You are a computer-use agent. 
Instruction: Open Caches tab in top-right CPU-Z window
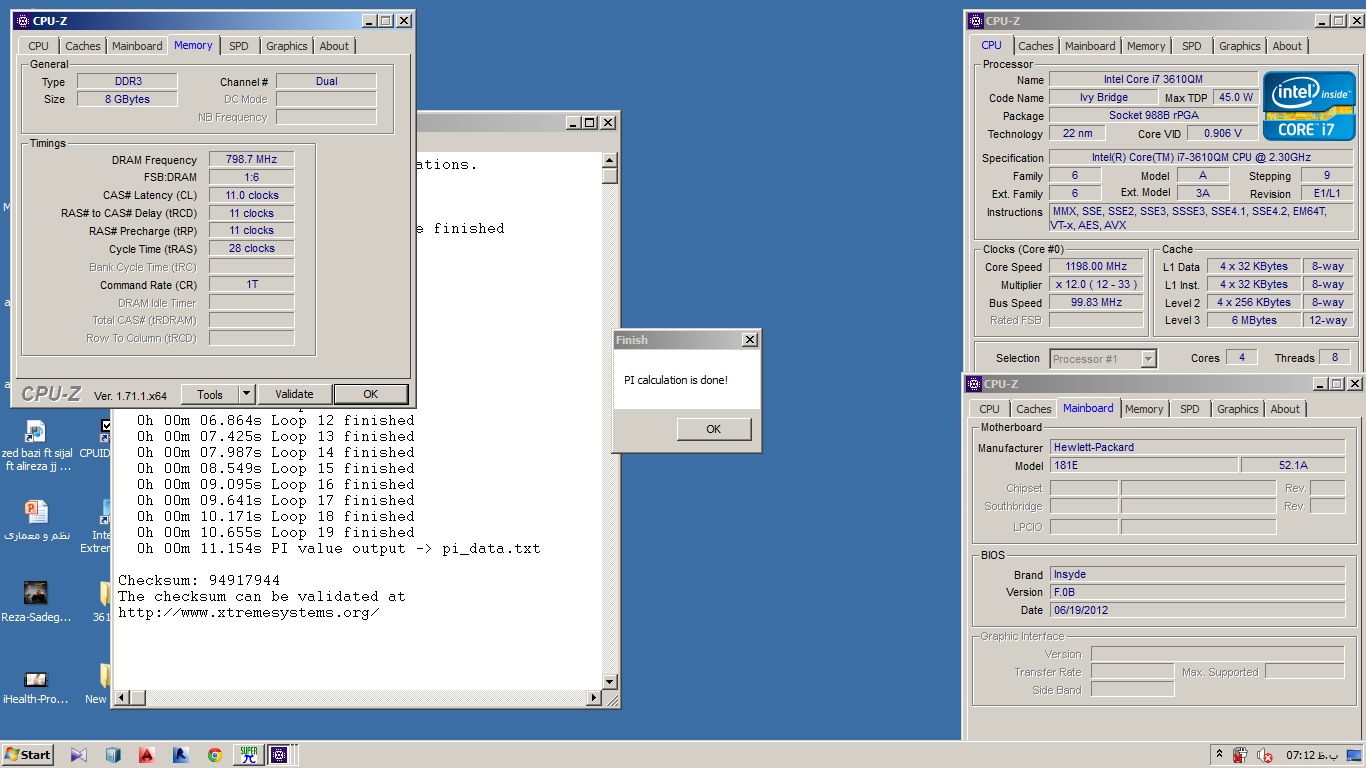(1035, 46)
